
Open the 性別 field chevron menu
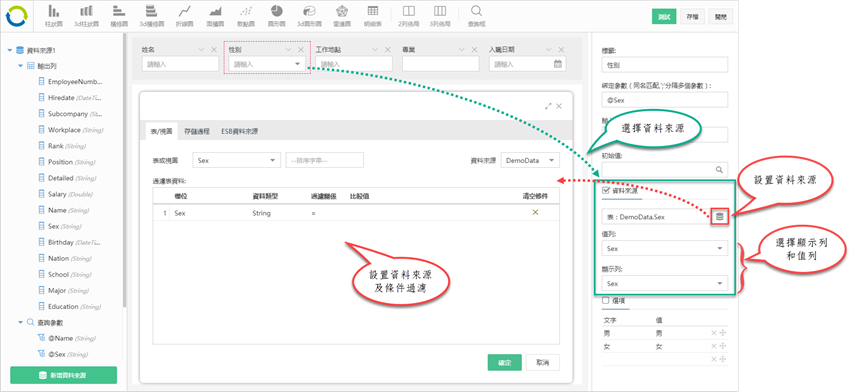[x=288, y=49]
